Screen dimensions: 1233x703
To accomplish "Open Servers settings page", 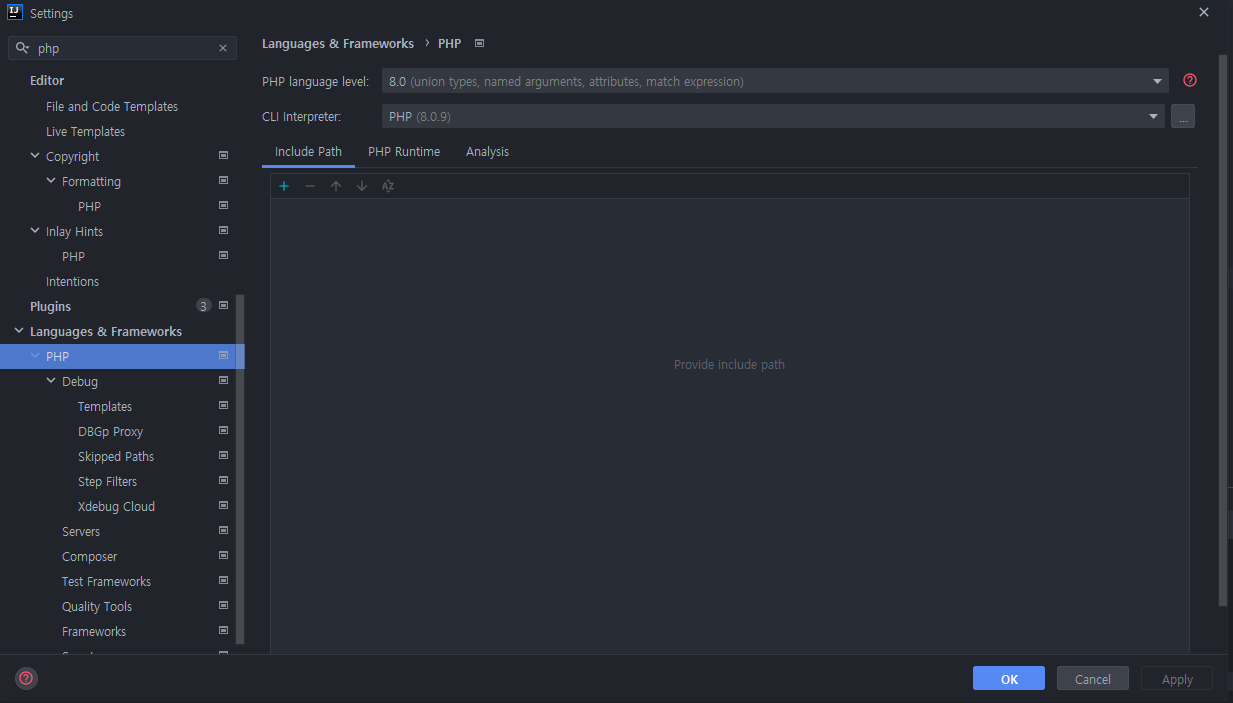I will tap(81, 531).
